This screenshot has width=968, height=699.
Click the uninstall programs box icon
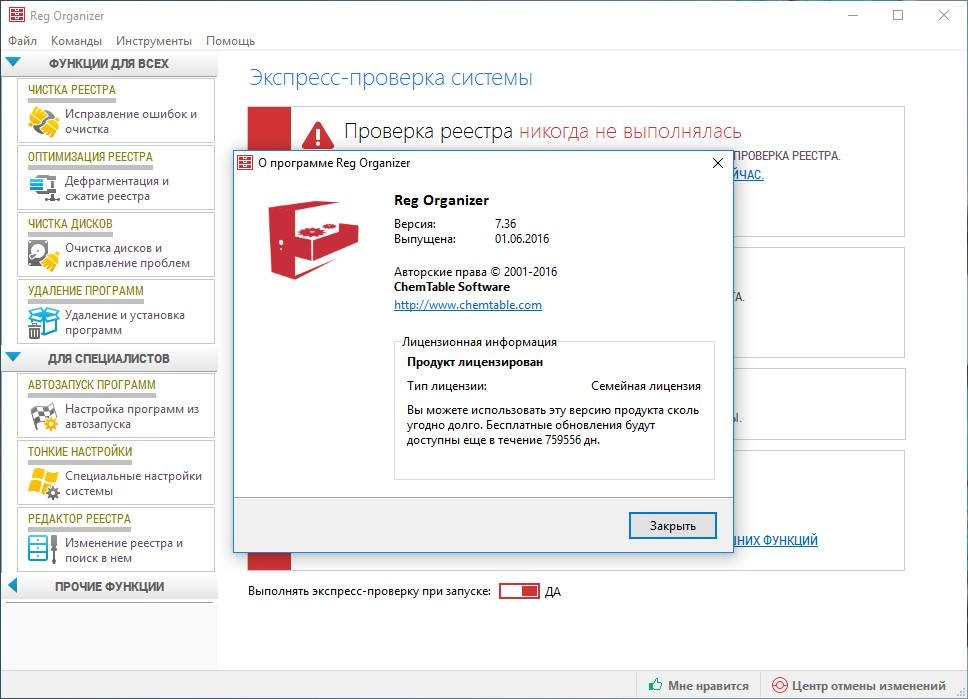(x=43, y=322)
